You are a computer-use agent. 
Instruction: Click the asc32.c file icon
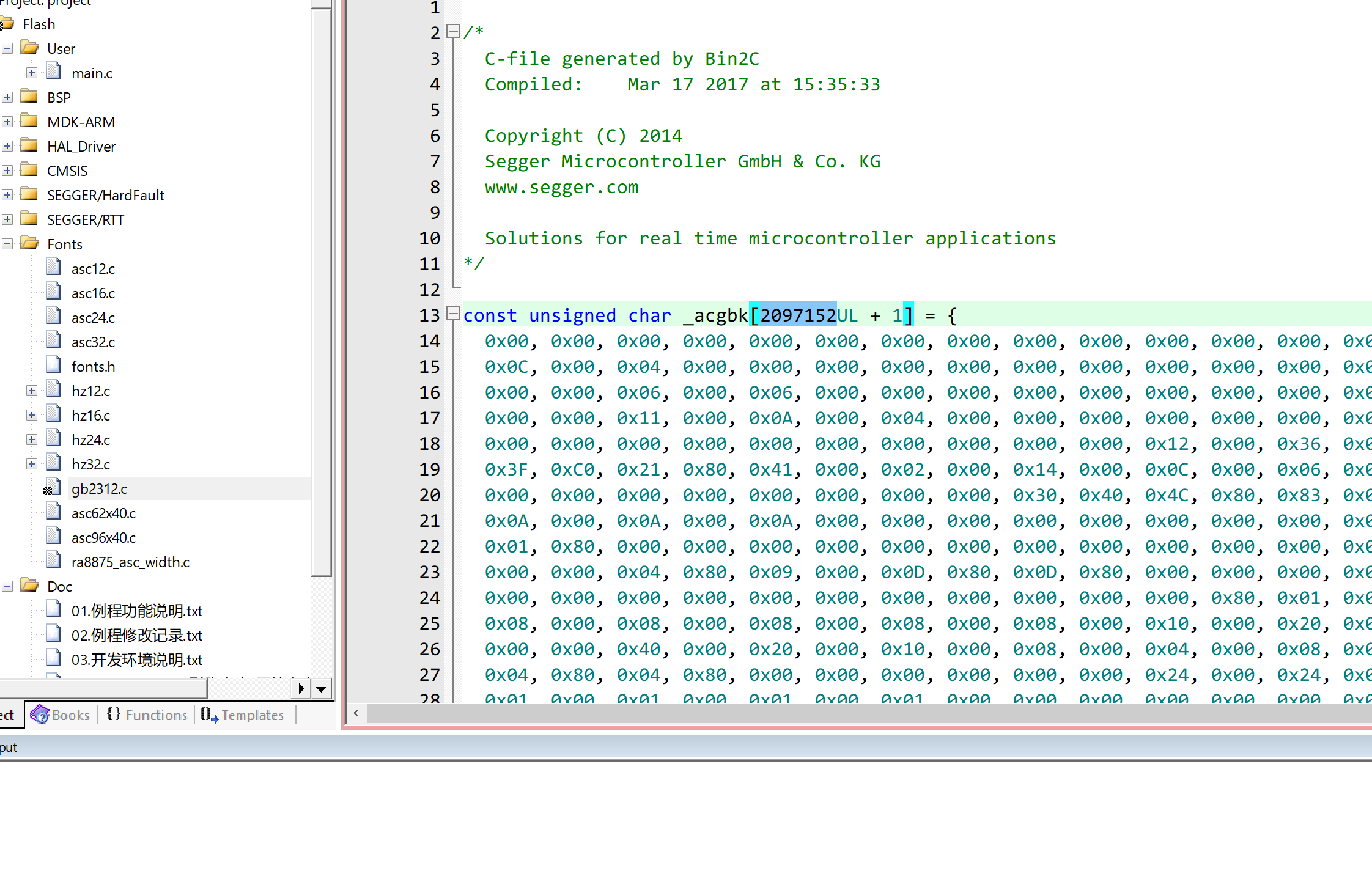click(54, 340)
